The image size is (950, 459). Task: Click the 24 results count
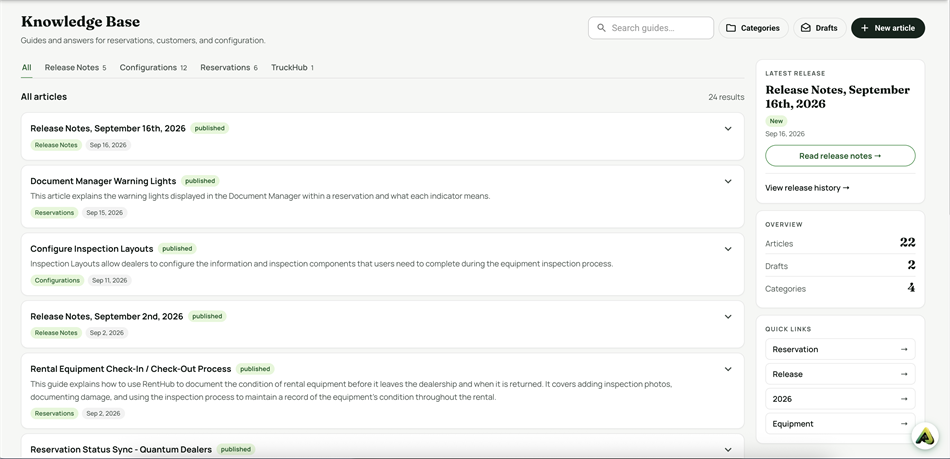(x=726, y=97)
